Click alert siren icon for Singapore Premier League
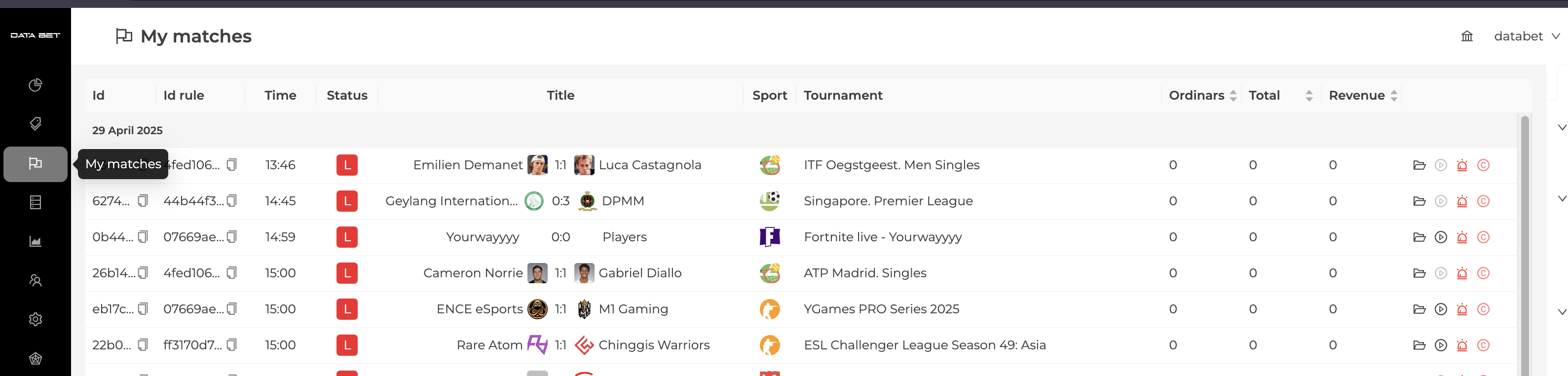 (1461, 201)
